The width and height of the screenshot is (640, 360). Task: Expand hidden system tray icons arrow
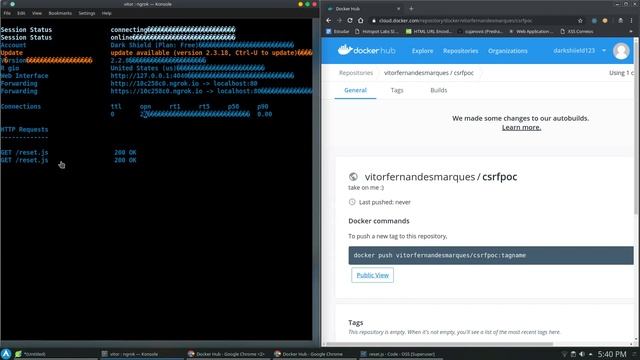(591, 354)
